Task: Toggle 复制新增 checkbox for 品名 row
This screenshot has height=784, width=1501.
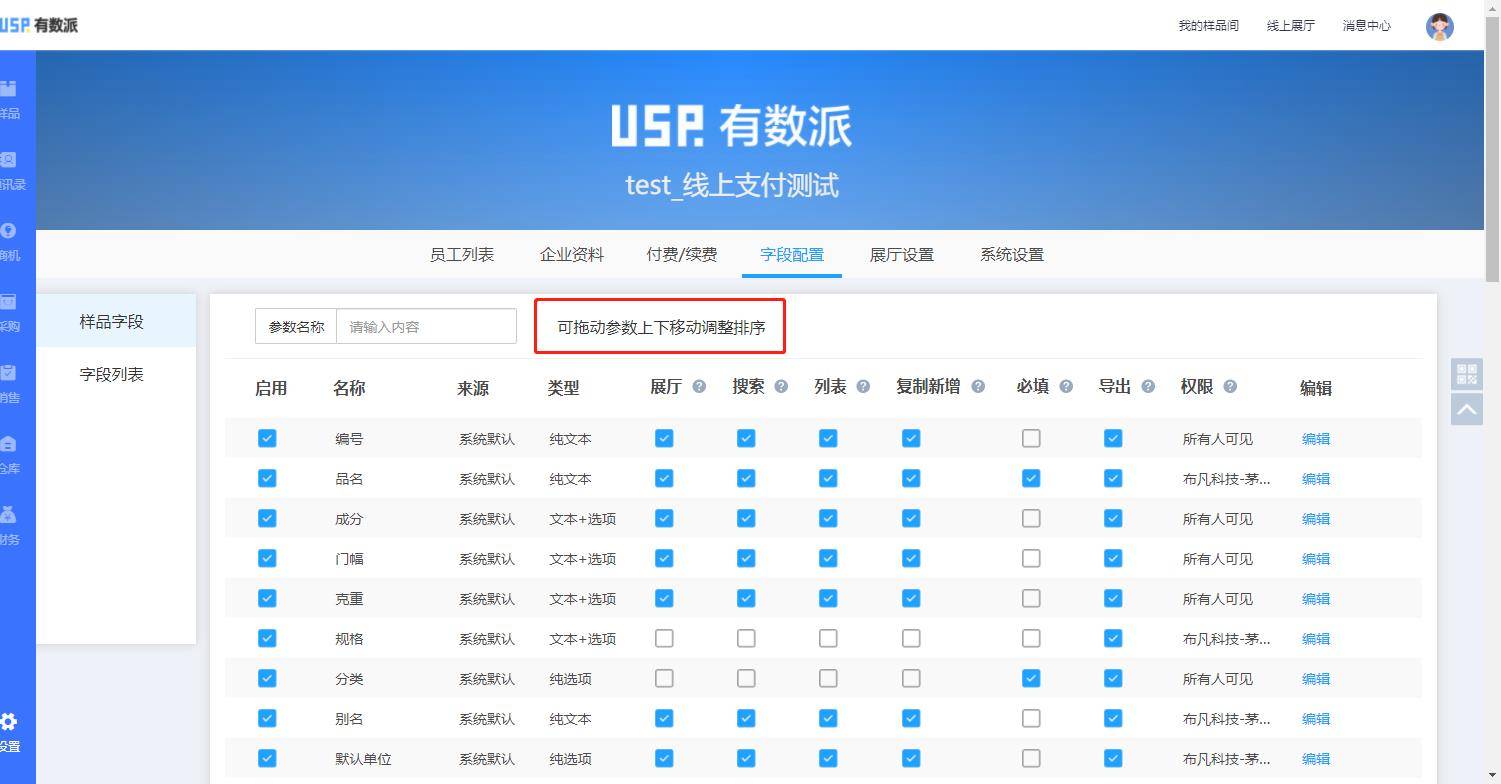Action: (x=911, y=478)
